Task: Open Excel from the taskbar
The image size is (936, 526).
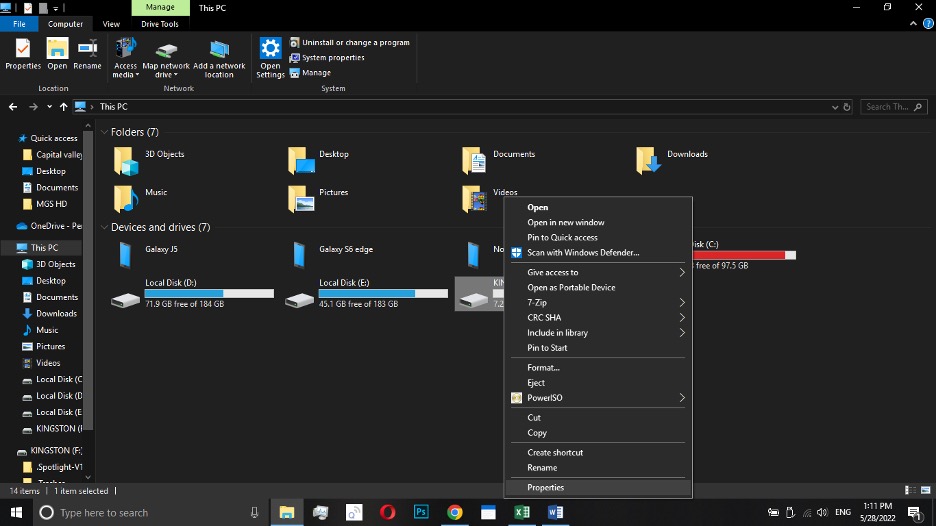Action: click(x=522, y=512)
